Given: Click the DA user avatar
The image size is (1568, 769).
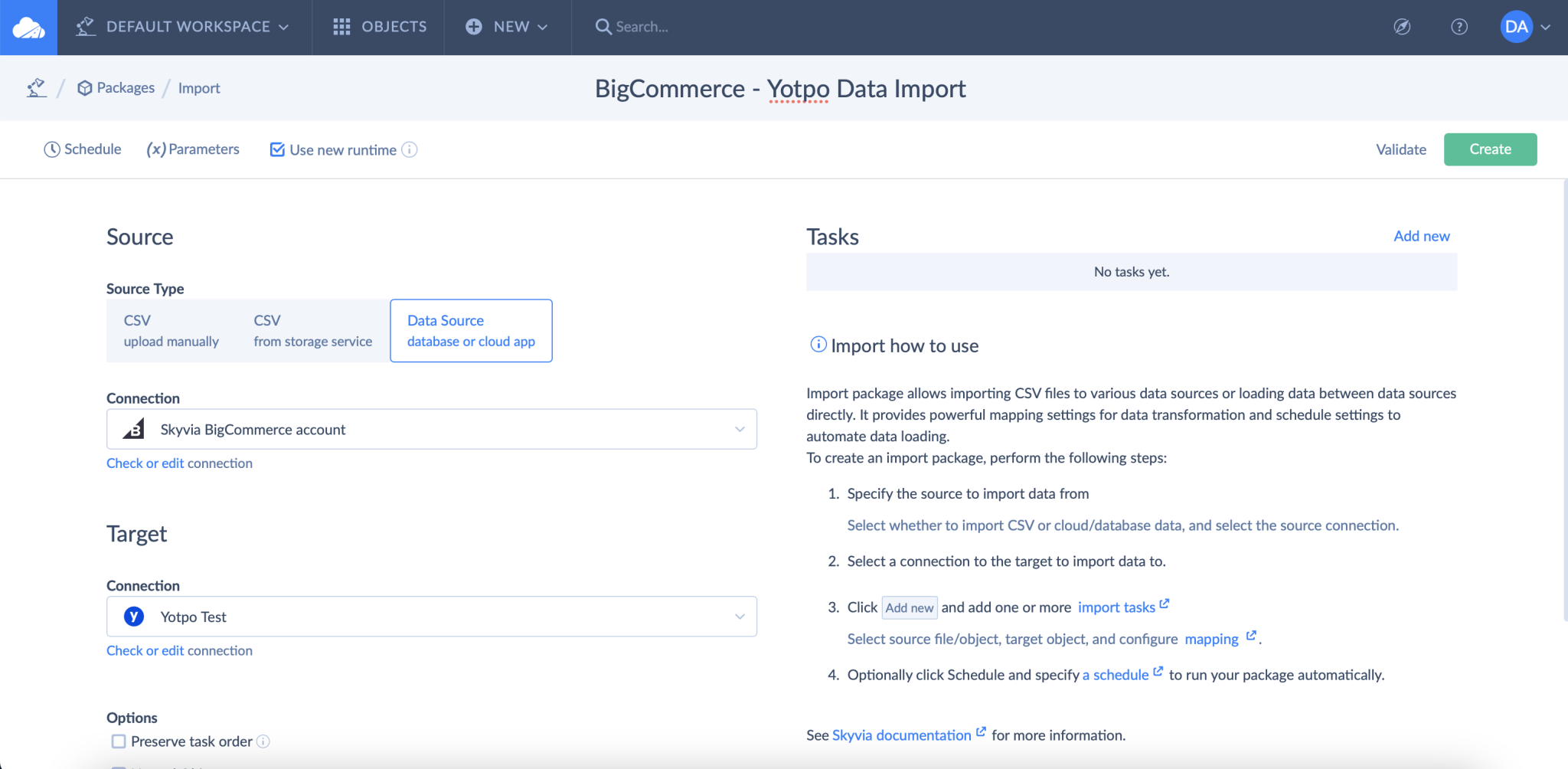Looking at the screenshot, I should coord(1516,27).
